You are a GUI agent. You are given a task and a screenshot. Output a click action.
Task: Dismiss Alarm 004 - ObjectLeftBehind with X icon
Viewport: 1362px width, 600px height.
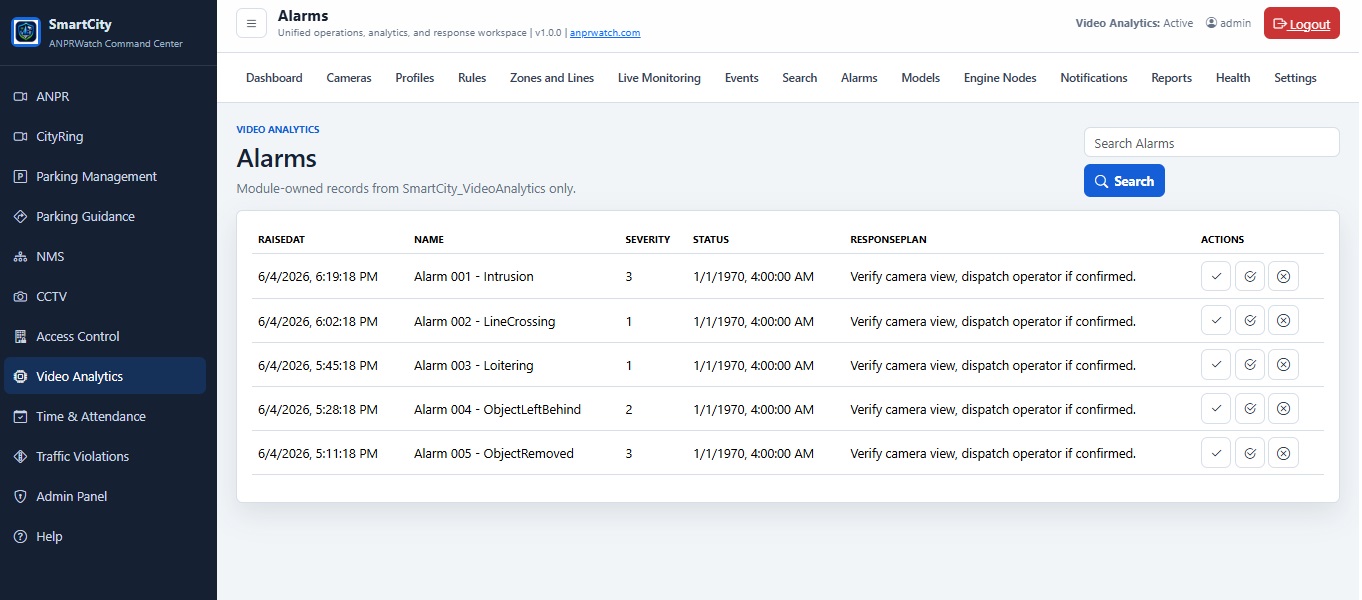click(1284, 409)
